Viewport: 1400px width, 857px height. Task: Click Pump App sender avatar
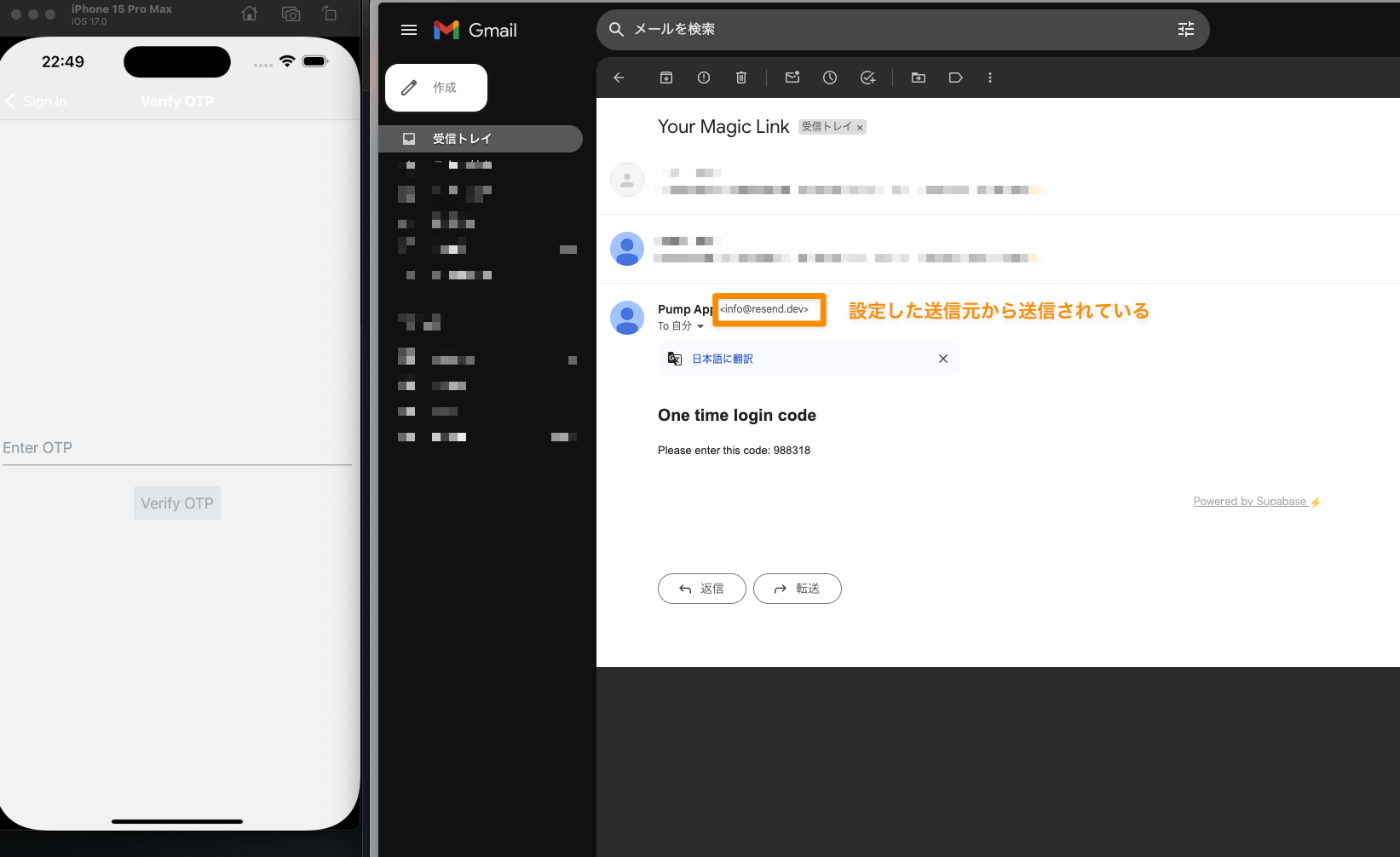627,317
